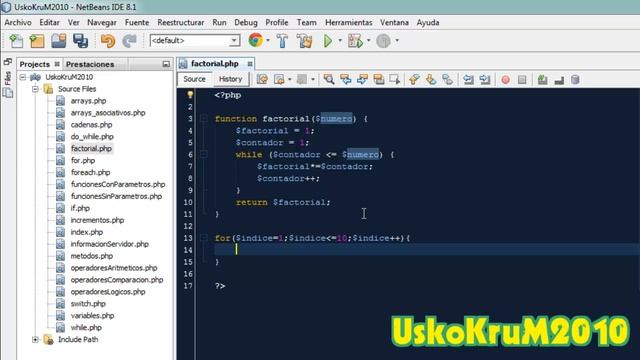Click the Open Project toolbar icon
The height and width of the screenshot is (360, 640).
coord(59,41)
